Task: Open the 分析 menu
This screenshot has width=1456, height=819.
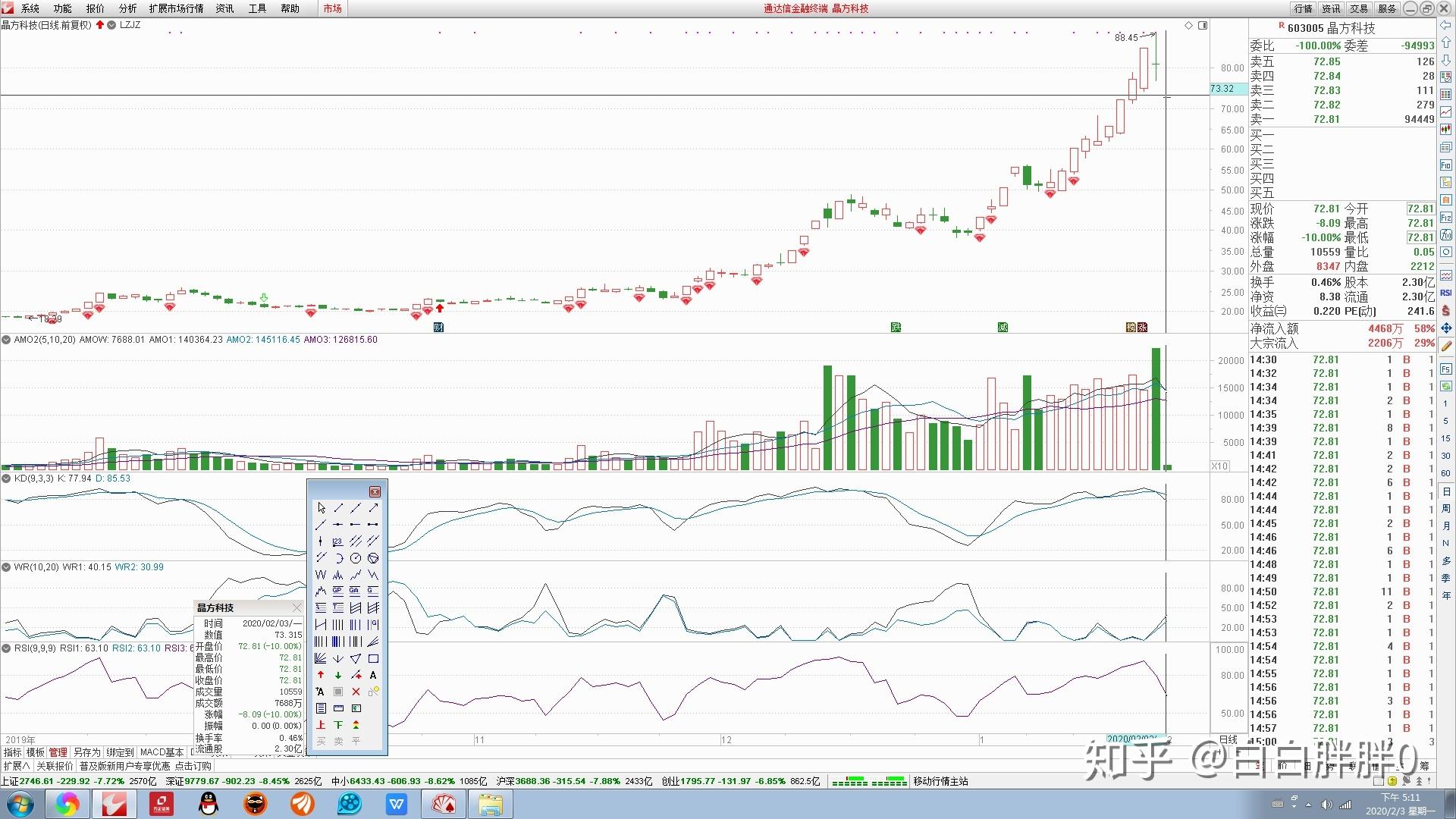Action: [128, 8]
